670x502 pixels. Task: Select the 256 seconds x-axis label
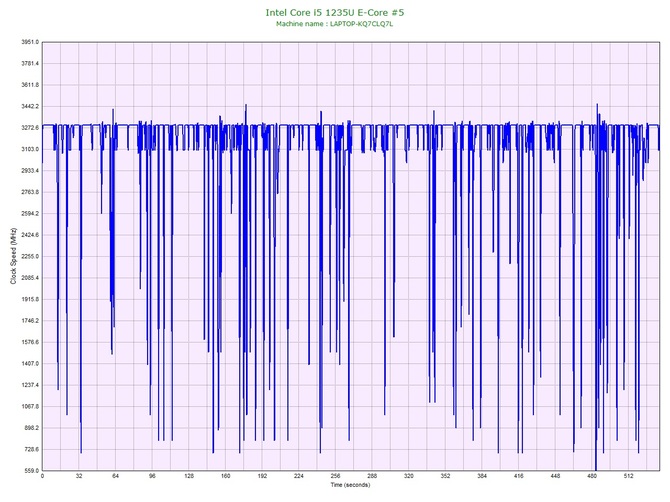335,476
